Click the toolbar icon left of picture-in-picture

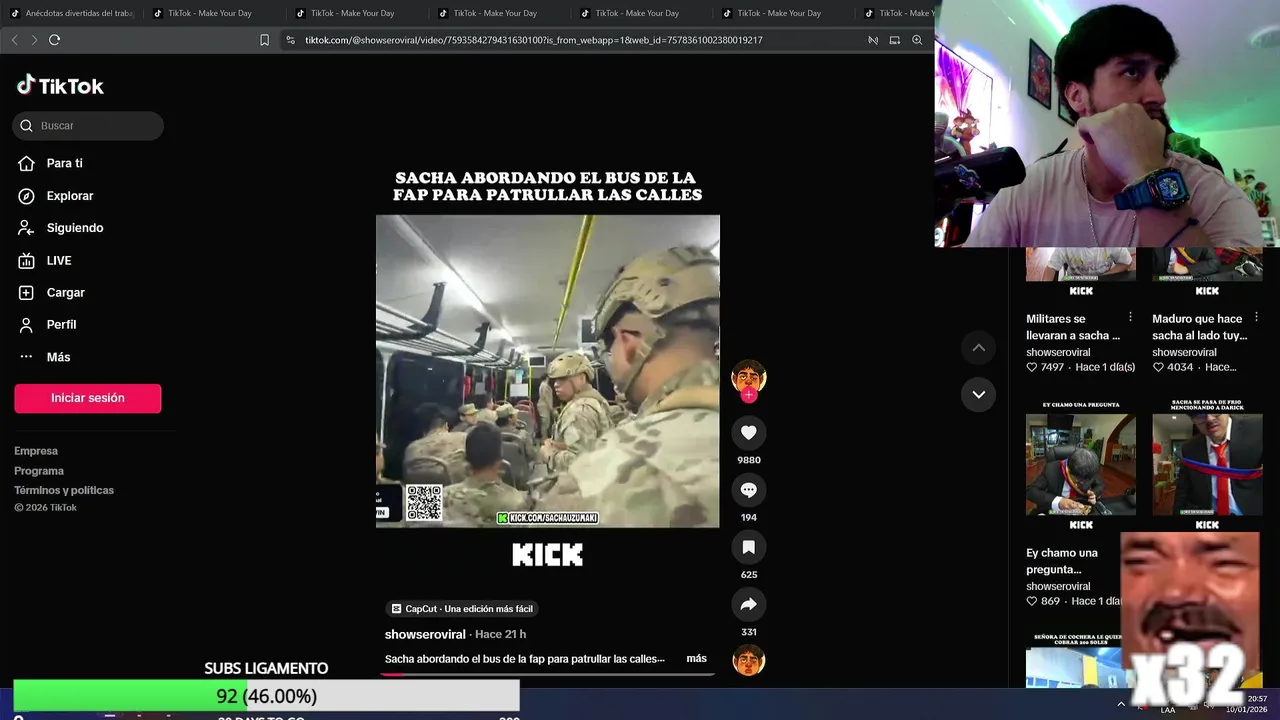coord(873,40)
